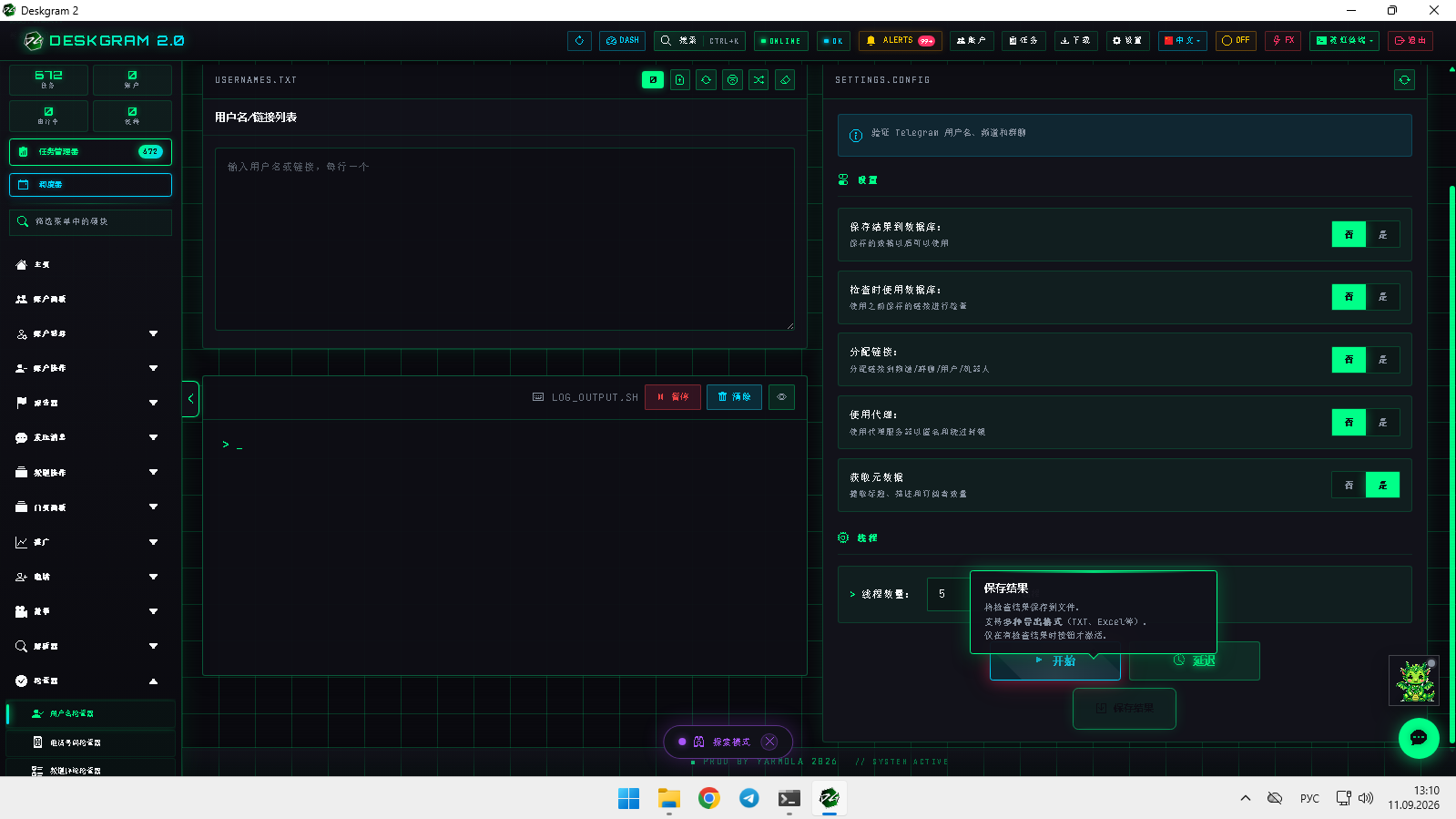Viewport: 1456px width, 819px height.
Task: Click the red logout button in top bar
Action: [x=1410, y=41]
